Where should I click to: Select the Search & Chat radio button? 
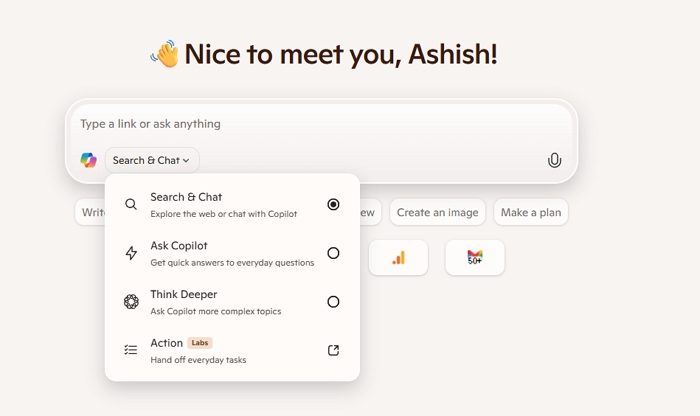333,204
